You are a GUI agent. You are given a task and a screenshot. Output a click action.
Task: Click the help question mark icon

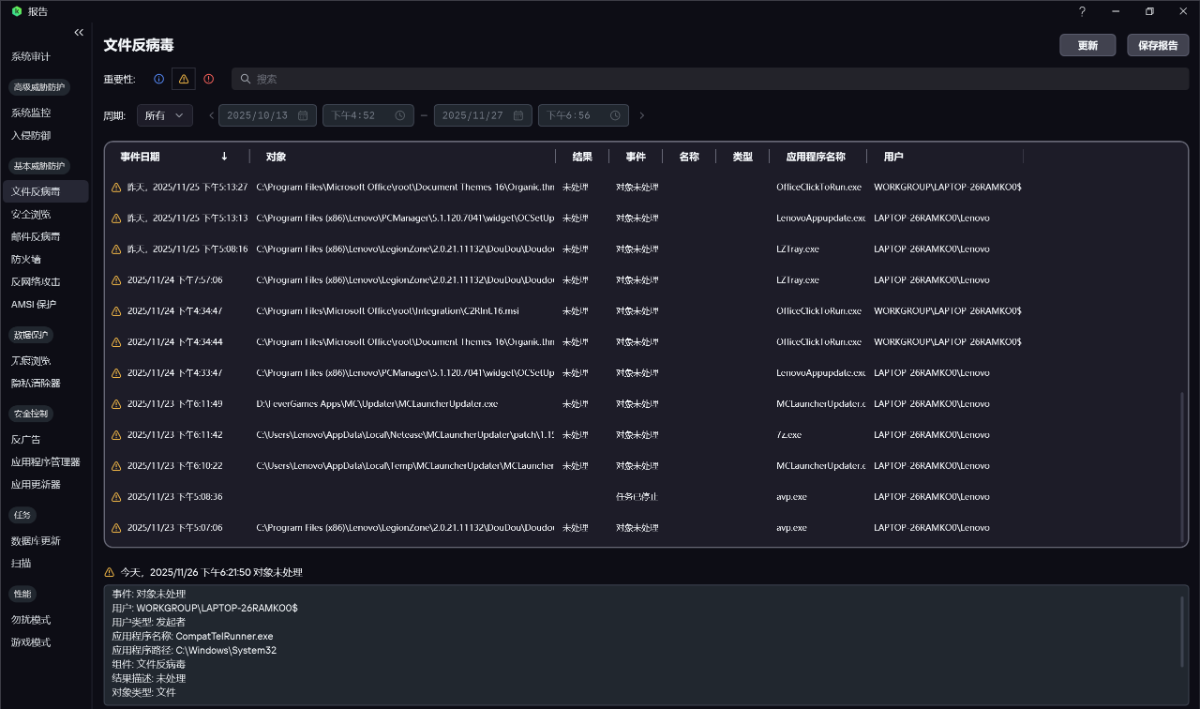pyautogui.click(x=1082, y=11)
